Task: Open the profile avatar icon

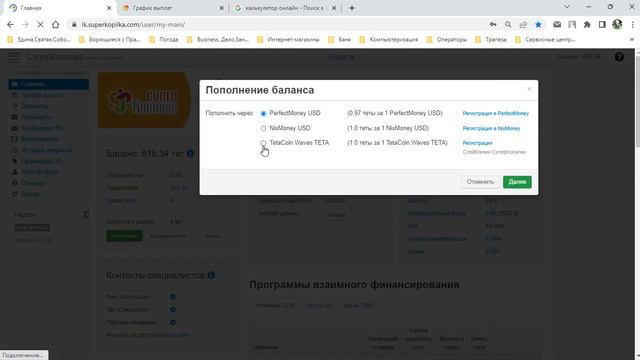Action: pyautogui.click(x=617, y=24)
